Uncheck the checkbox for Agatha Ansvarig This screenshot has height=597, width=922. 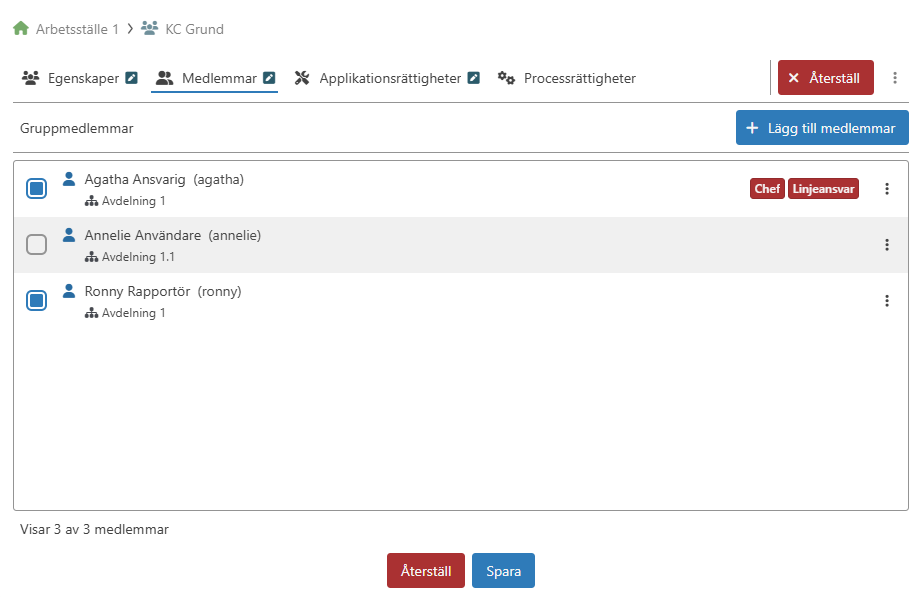tap(36, 188)
